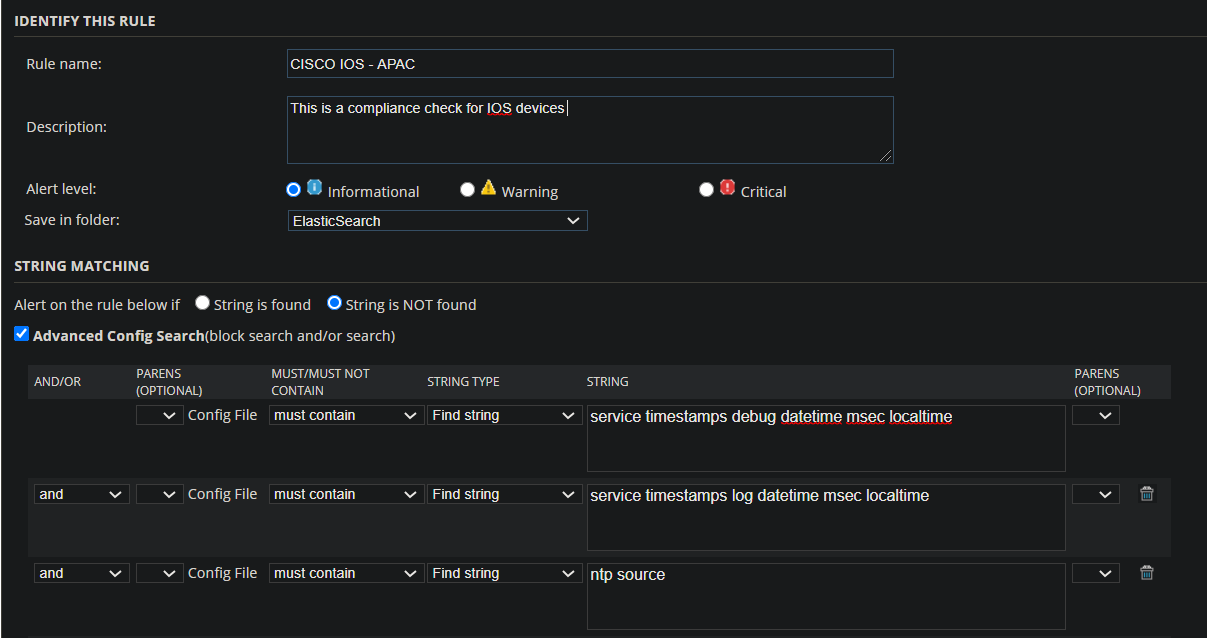Click into the Description text area

tap(590, 130)
